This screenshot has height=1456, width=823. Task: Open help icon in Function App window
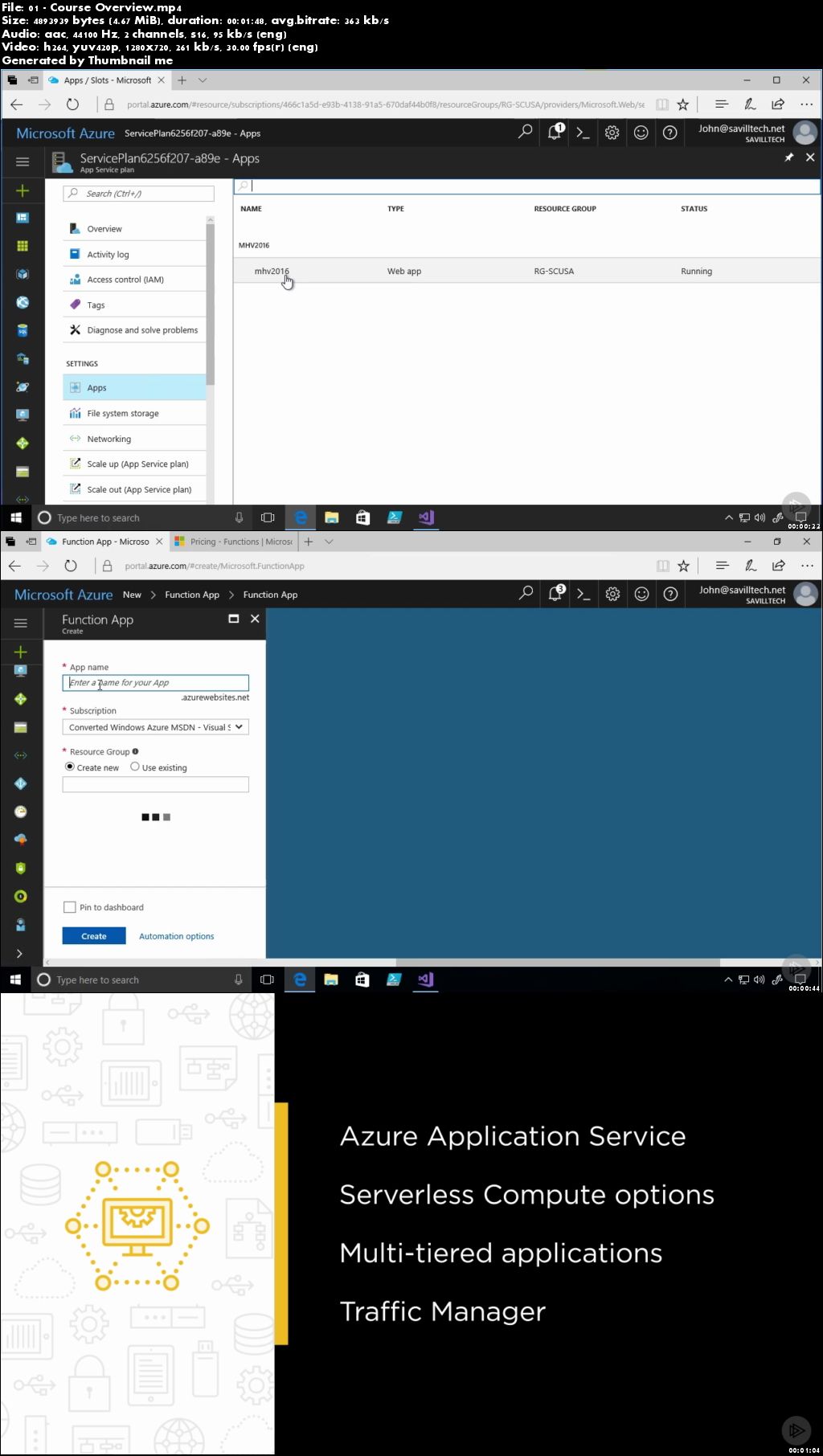[670, 594]
